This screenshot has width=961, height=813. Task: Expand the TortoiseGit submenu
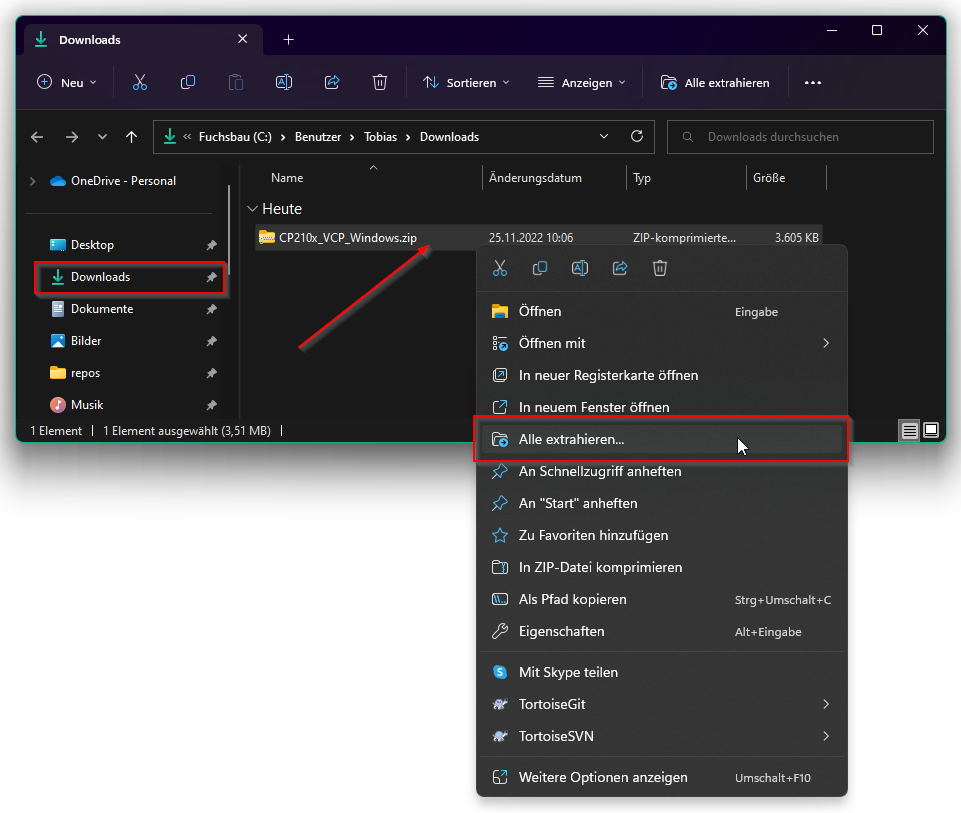pos(826,704)
